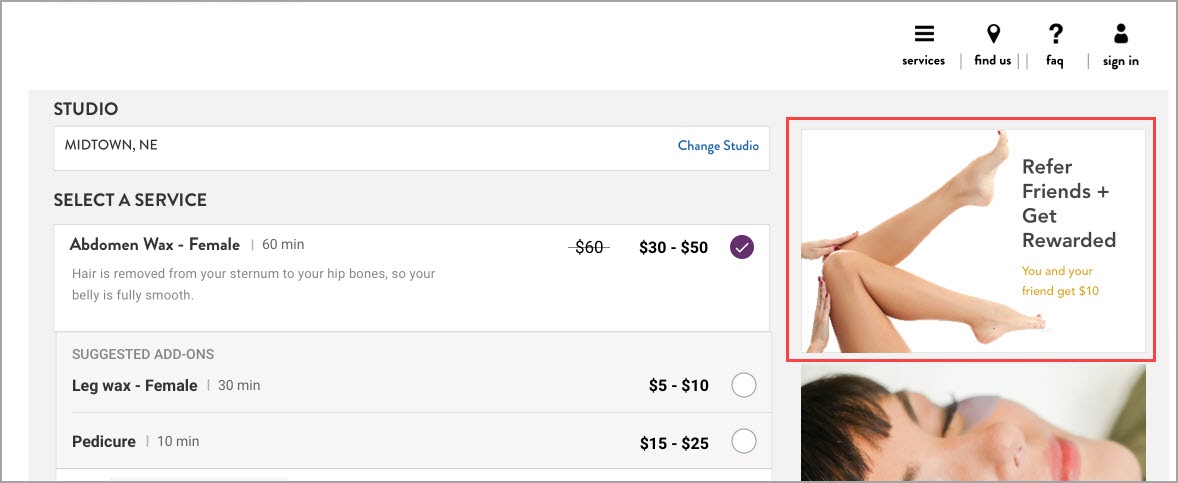Click the Abdomen Wax - Female service title
The height and width of the screenshot is (483, 1178).
(x=155, y=244)
